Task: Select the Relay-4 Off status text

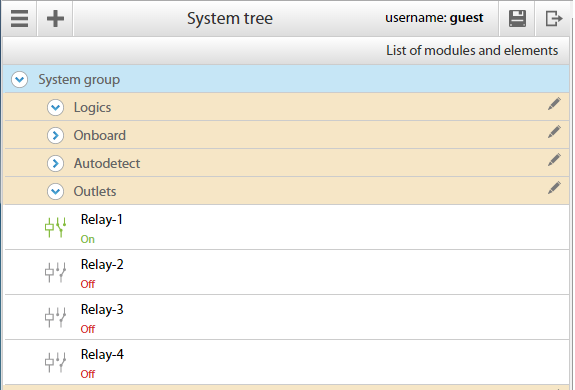Action: [88, 374]
